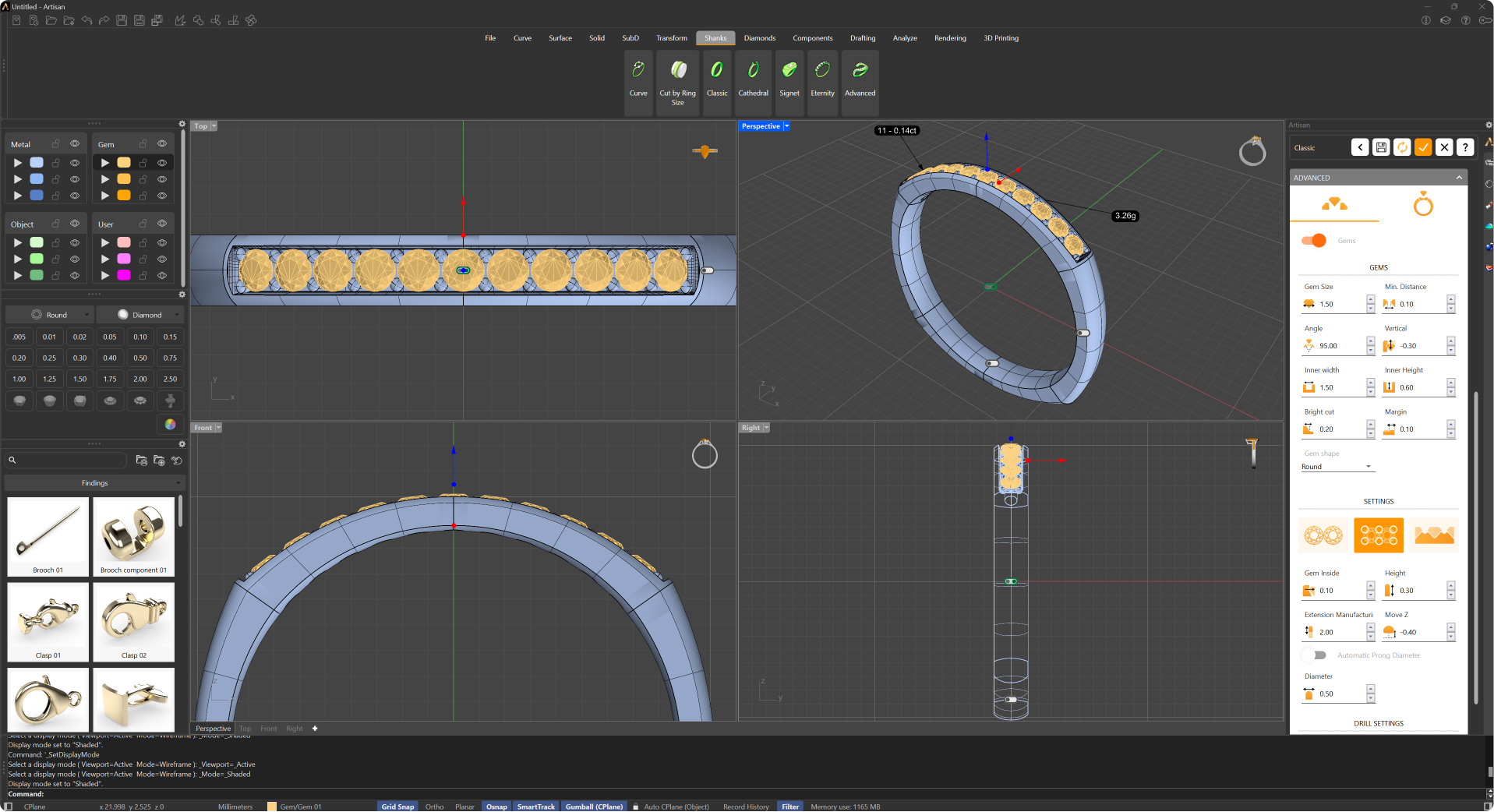Open the color wheel picker
The image size is (1494, 812).
[170, 424]
